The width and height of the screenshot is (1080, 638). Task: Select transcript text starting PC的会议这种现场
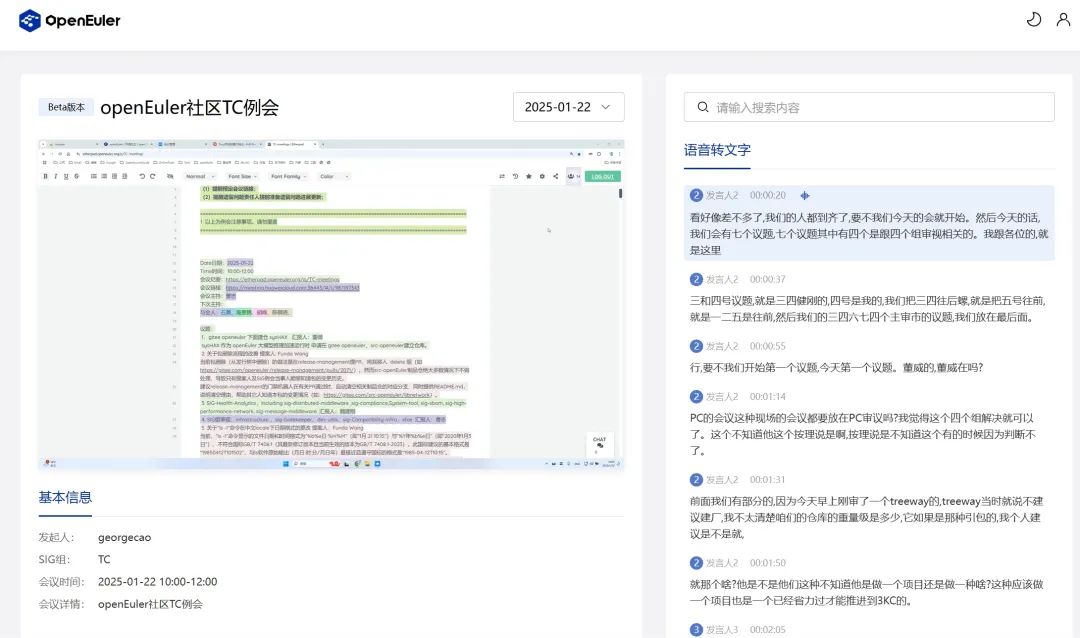tap(862, 434)
